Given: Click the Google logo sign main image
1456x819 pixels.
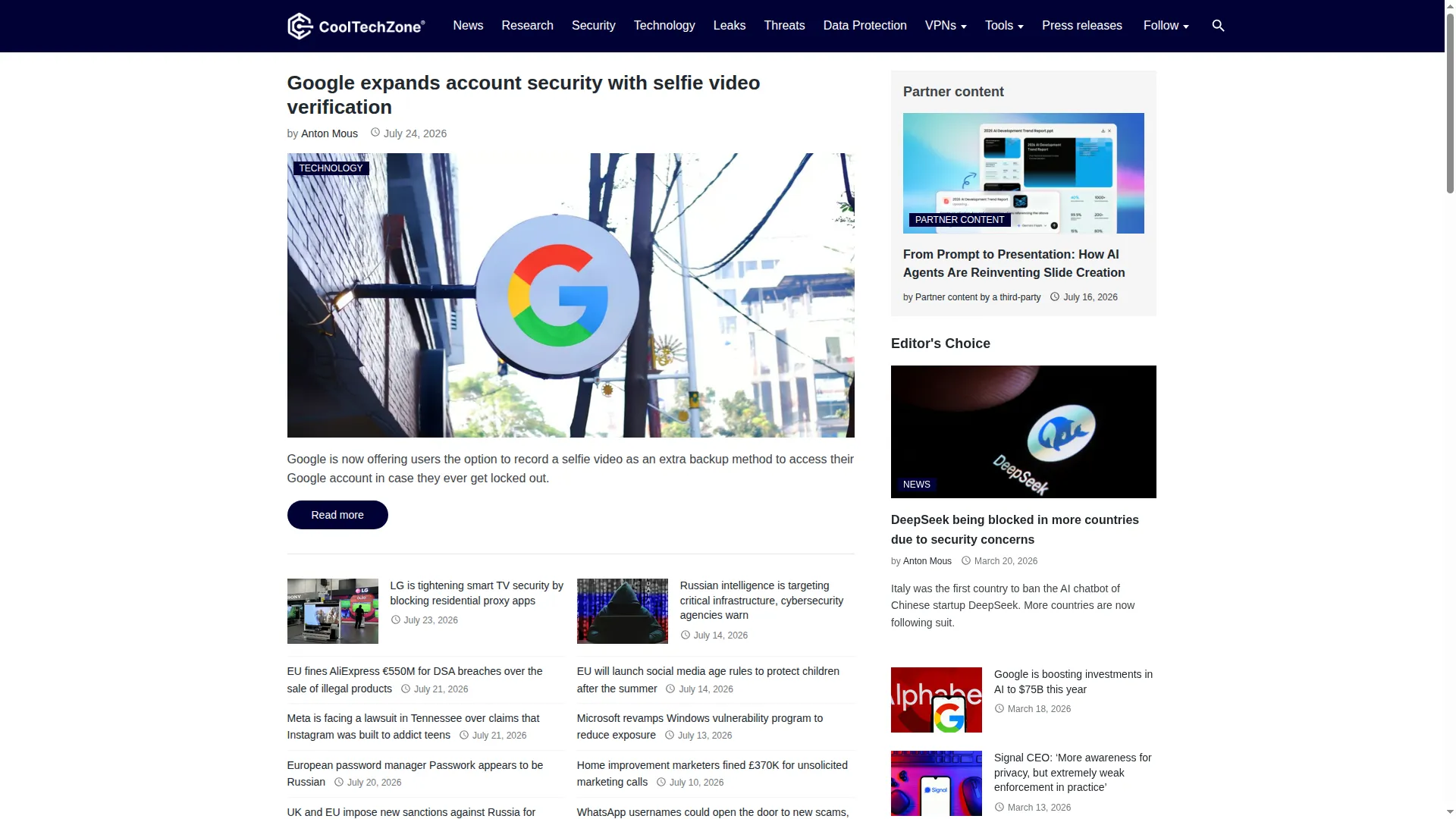Looking at the screenshot, I should (x=570, y=295).
